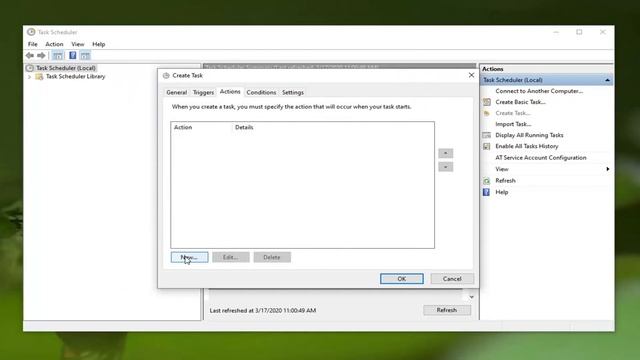Click the blue Help toolbar icon
This screenshot has height=360, width=640.
73,55
